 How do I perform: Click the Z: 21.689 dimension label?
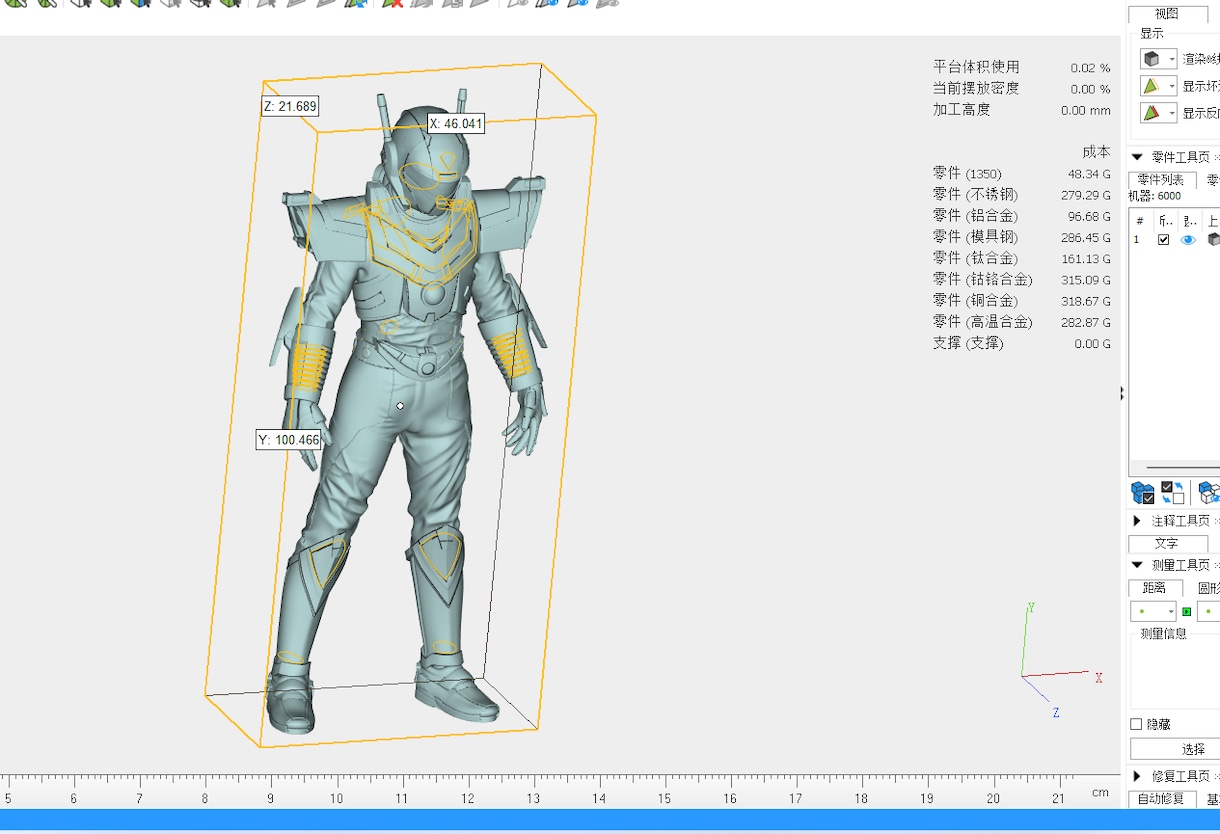click(290, 106)
